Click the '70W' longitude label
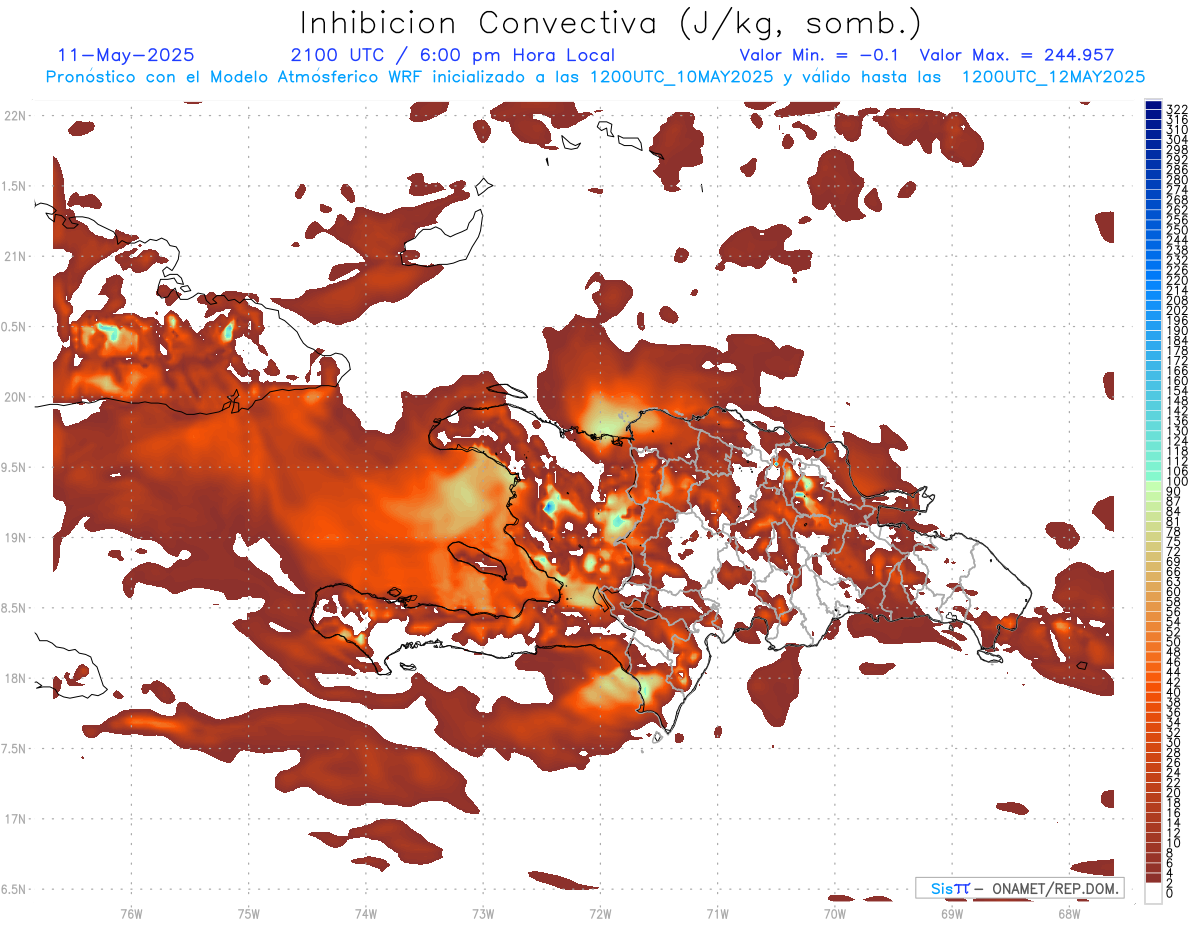This screenshot has width=1200, height=927. tap(835, 912)
